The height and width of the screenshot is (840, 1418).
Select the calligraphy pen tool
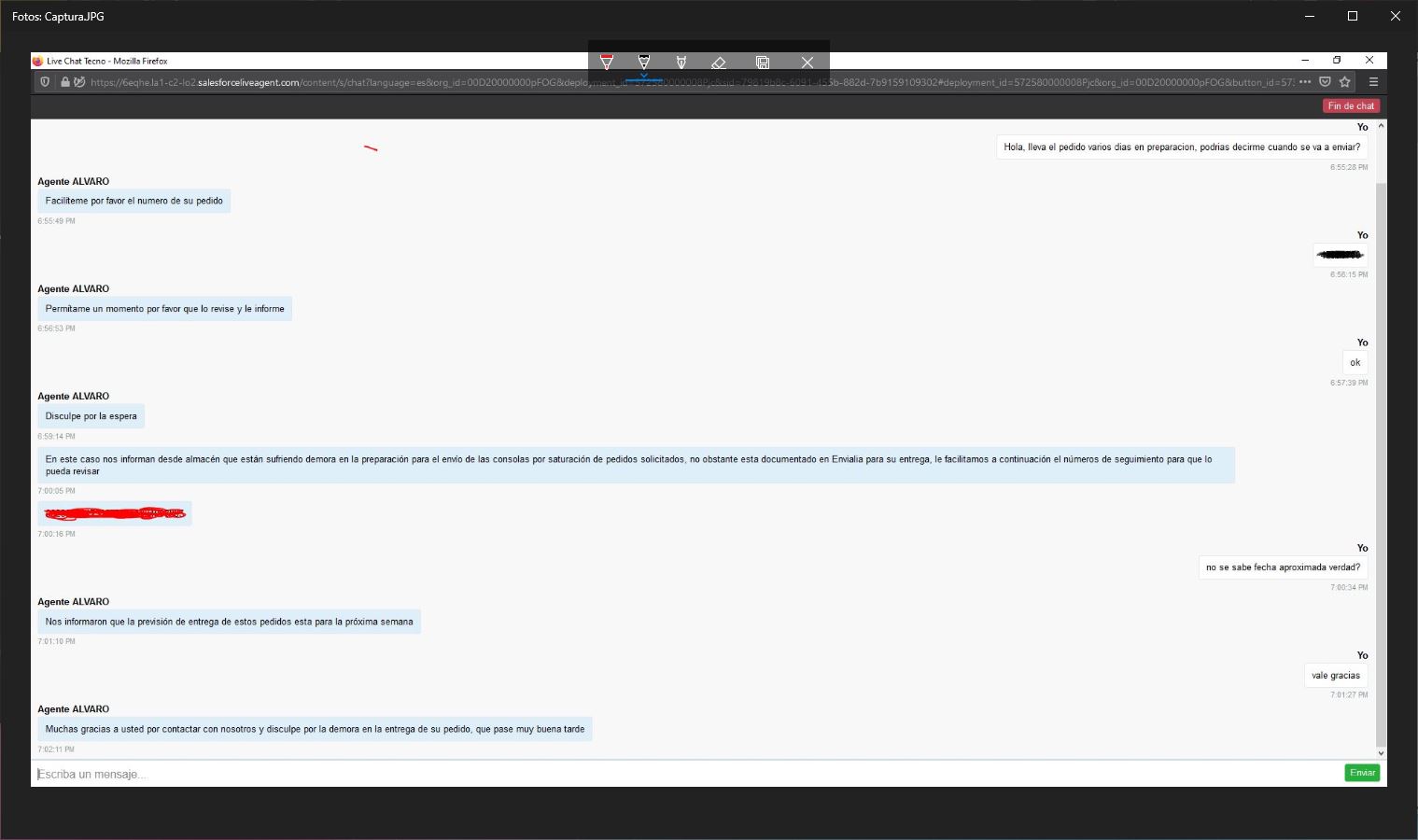click(681, 62)
